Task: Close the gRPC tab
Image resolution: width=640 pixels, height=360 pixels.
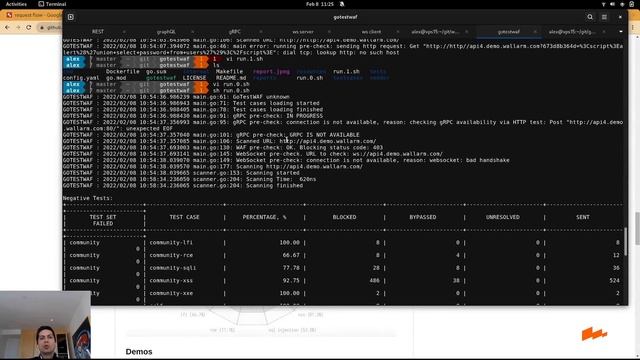Action: click(x=261, y=32)
